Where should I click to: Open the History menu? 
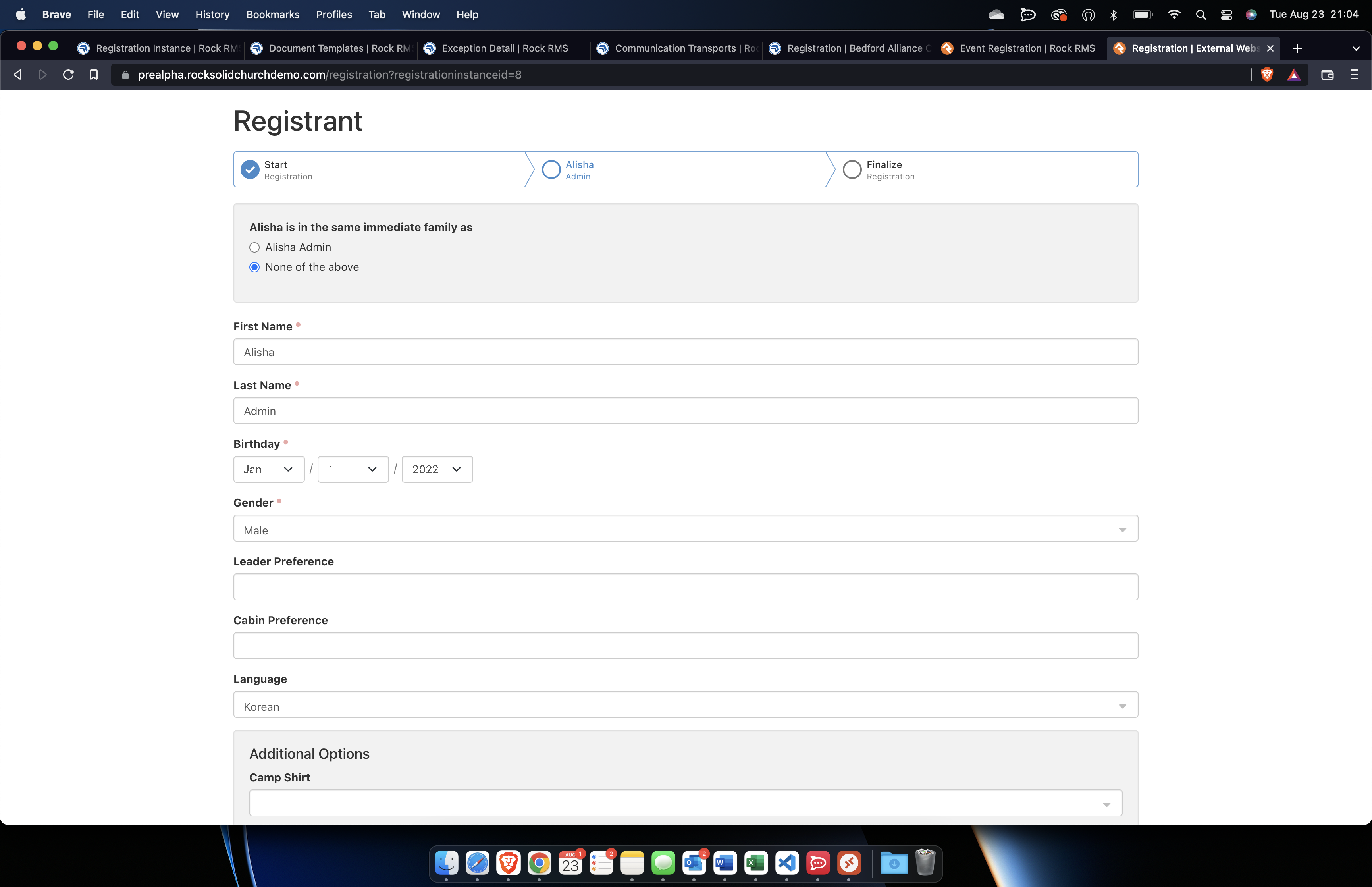(x=212, y=14)
